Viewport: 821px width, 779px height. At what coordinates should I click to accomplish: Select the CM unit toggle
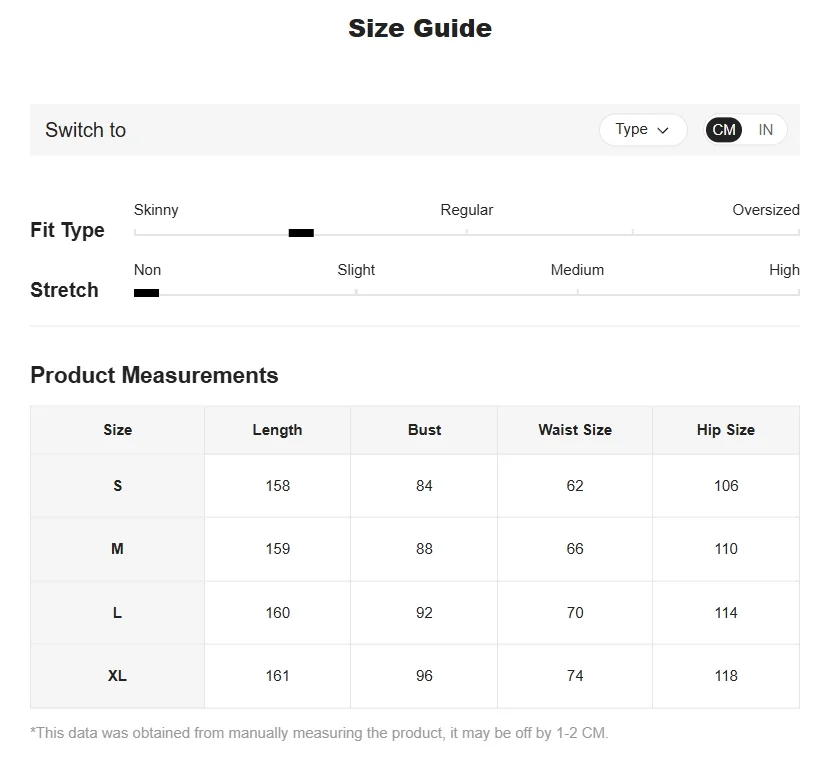(x=724, y=130)
